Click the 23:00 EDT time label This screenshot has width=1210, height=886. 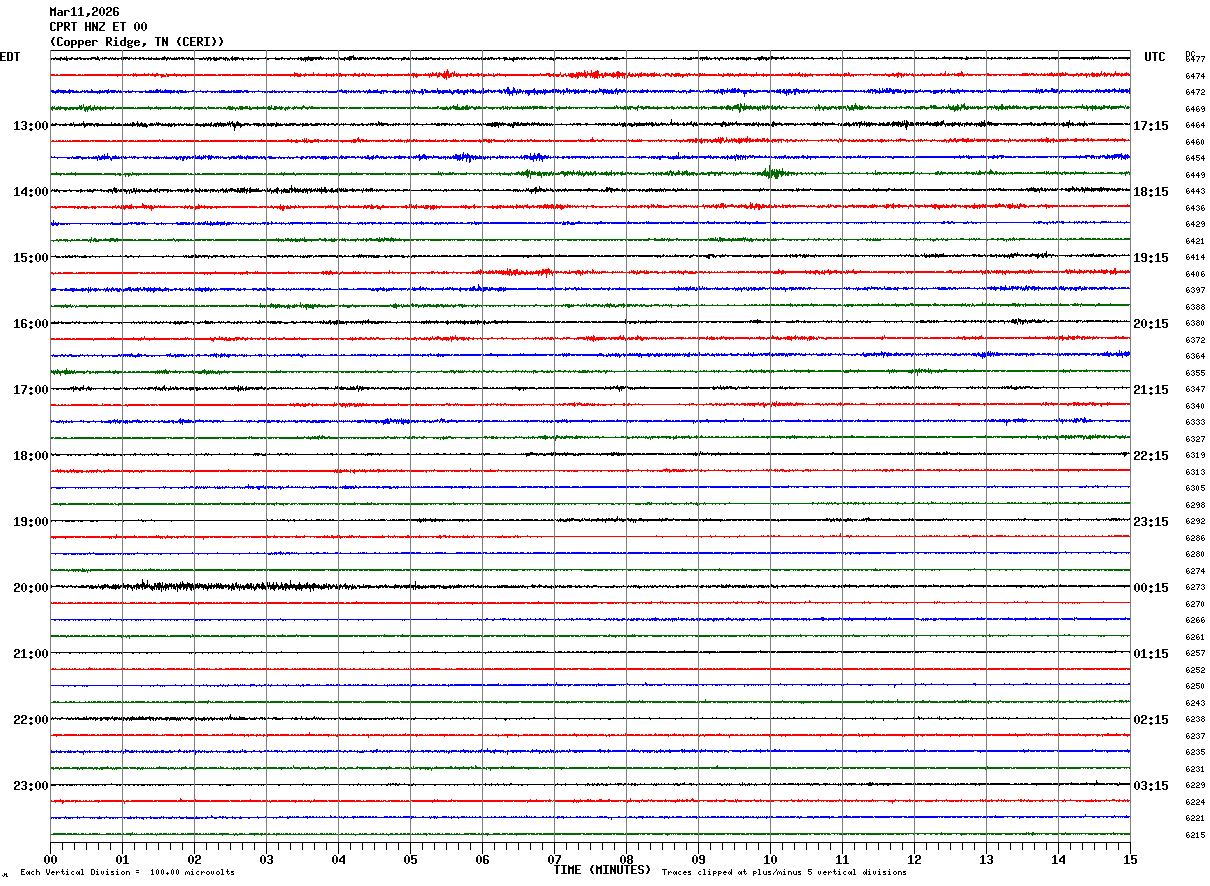(x=30, y=786)
